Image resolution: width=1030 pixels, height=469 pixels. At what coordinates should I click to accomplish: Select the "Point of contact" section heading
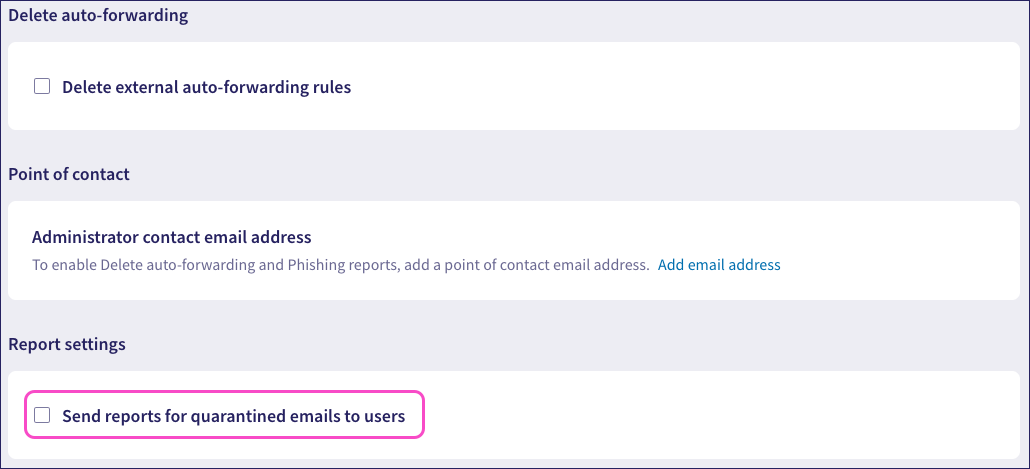pos(69,174)
